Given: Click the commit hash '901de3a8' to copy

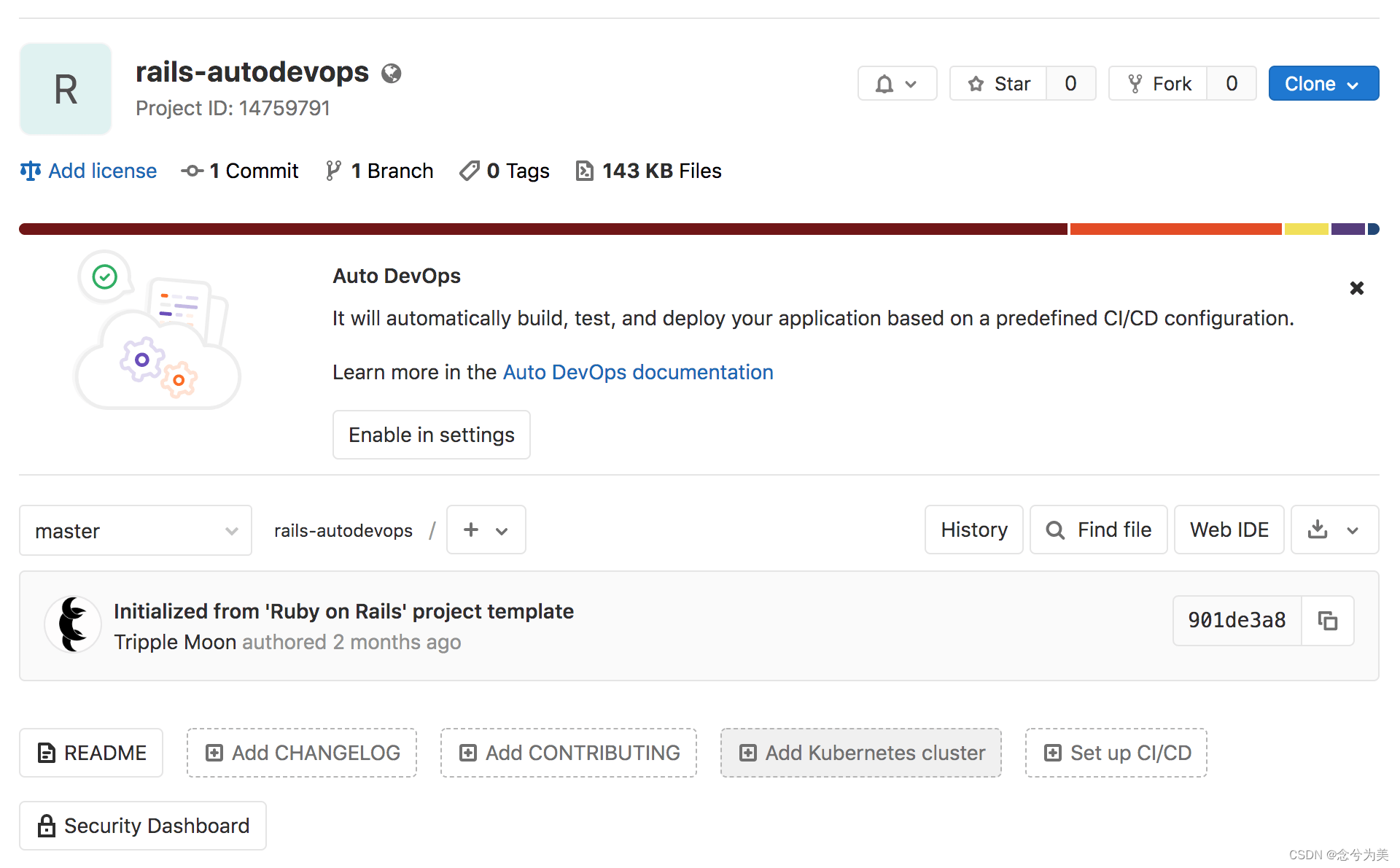Looking at the screenshot, I should [1329, 621].
